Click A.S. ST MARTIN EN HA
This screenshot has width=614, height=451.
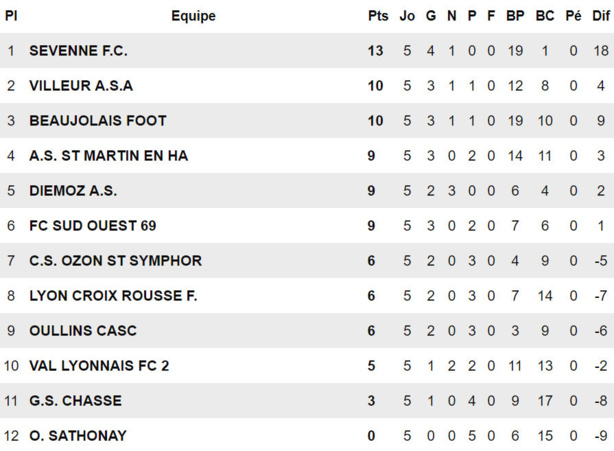tap(108, 156)
